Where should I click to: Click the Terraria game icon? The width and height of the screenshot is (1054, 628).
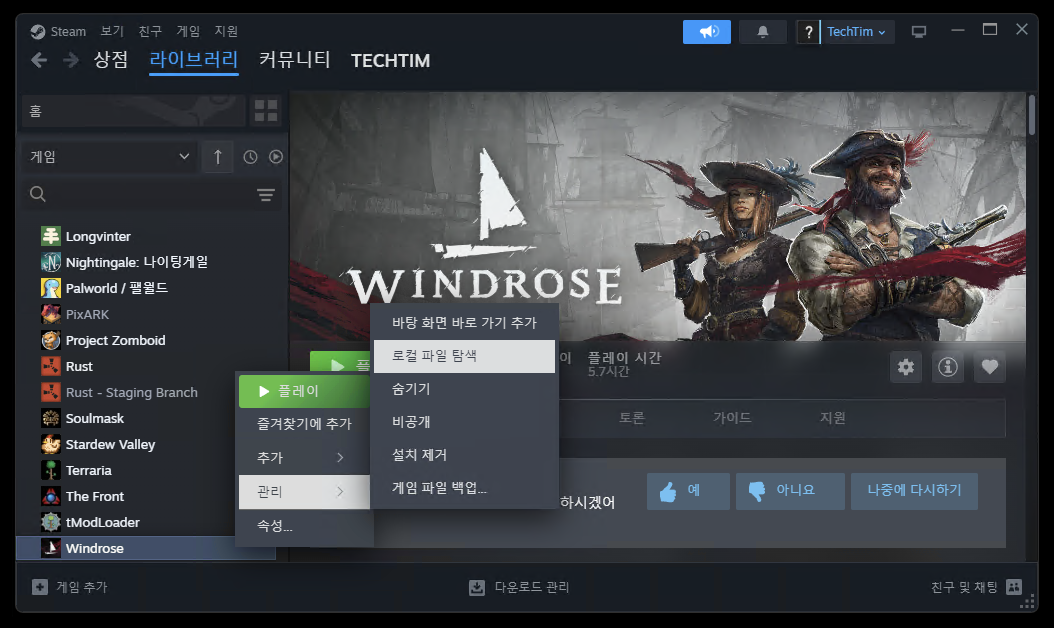coord(50,470)
